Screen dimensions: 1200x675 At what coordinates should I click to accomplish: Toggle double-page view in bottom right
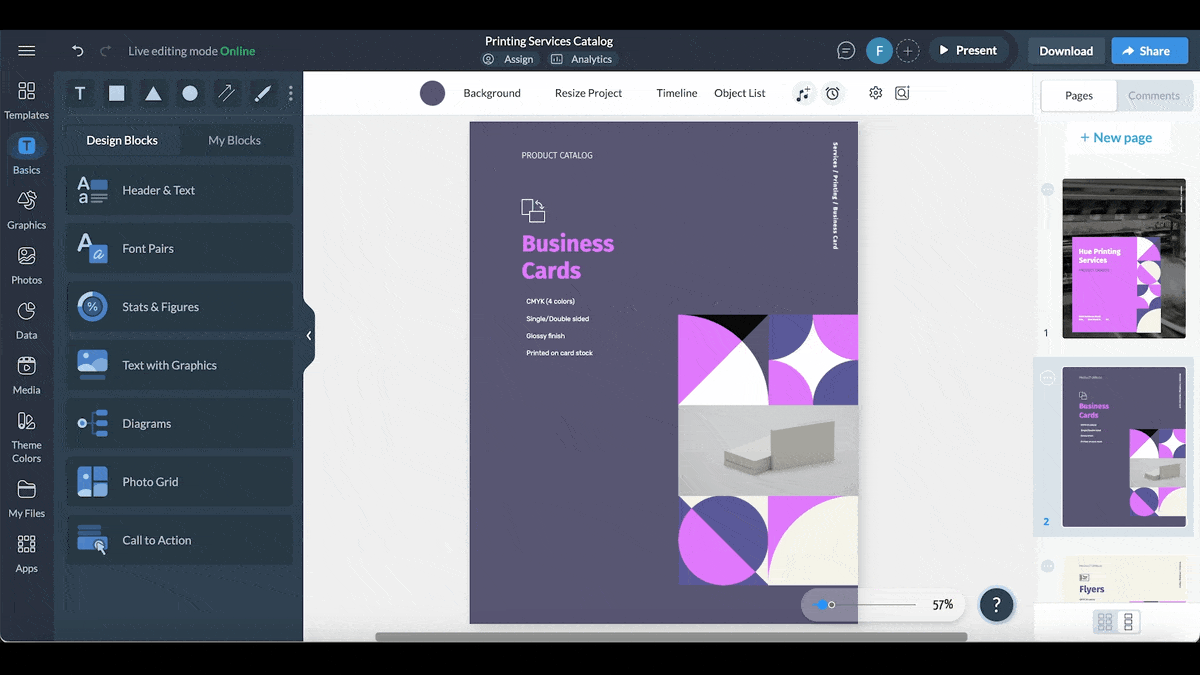click(x=1130, y=622)
